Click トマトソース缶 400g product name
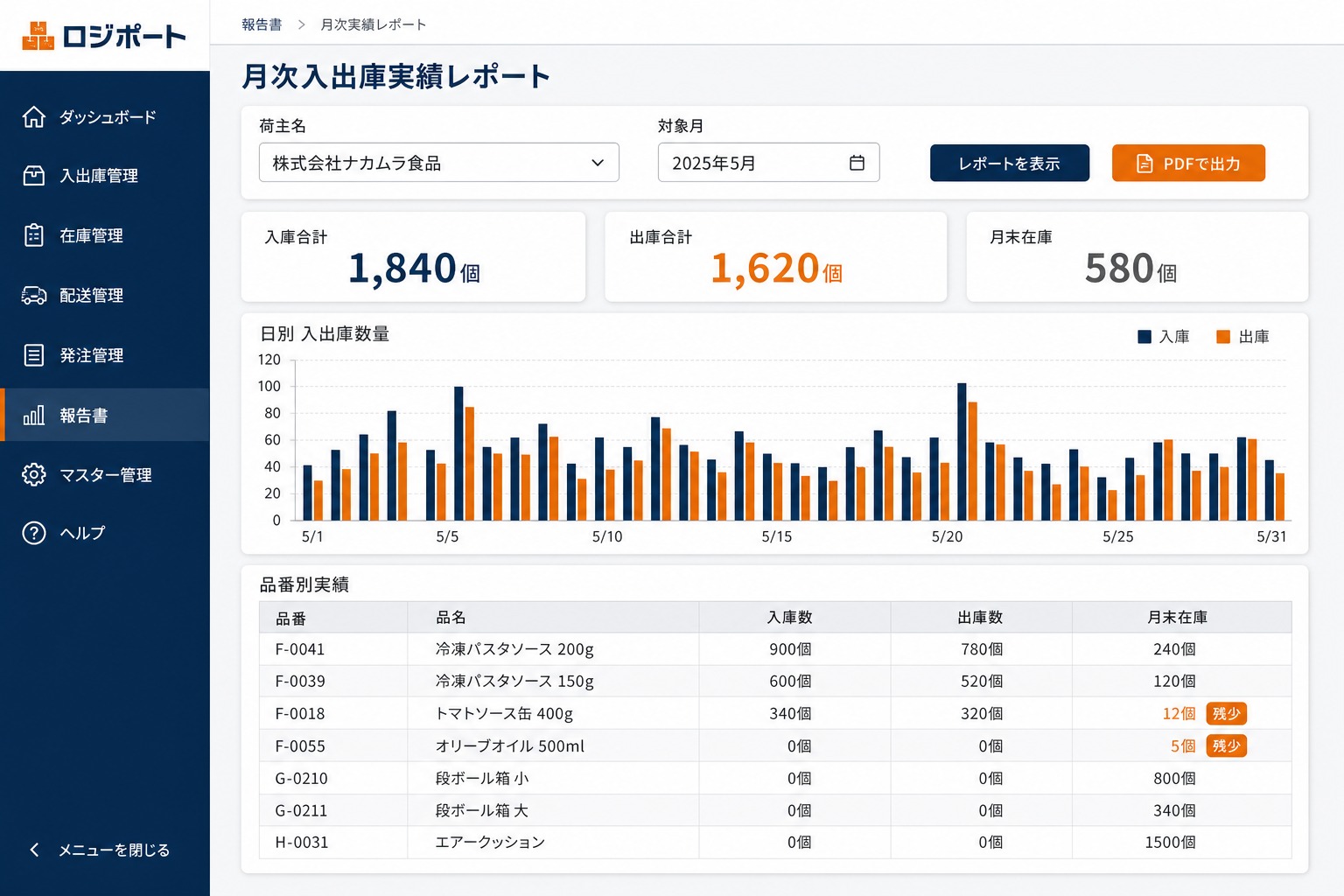Screen dimensions: 1344x896 pos(505,714)
